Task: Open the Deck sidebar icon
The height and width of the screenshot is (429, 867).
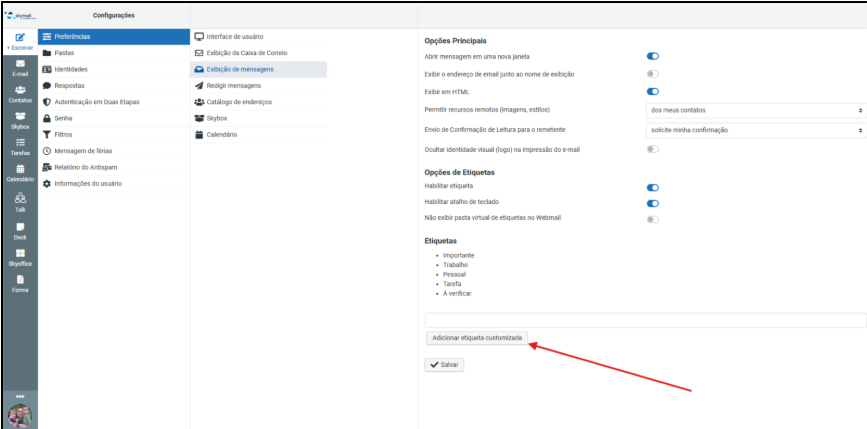Action: (20, 229)
